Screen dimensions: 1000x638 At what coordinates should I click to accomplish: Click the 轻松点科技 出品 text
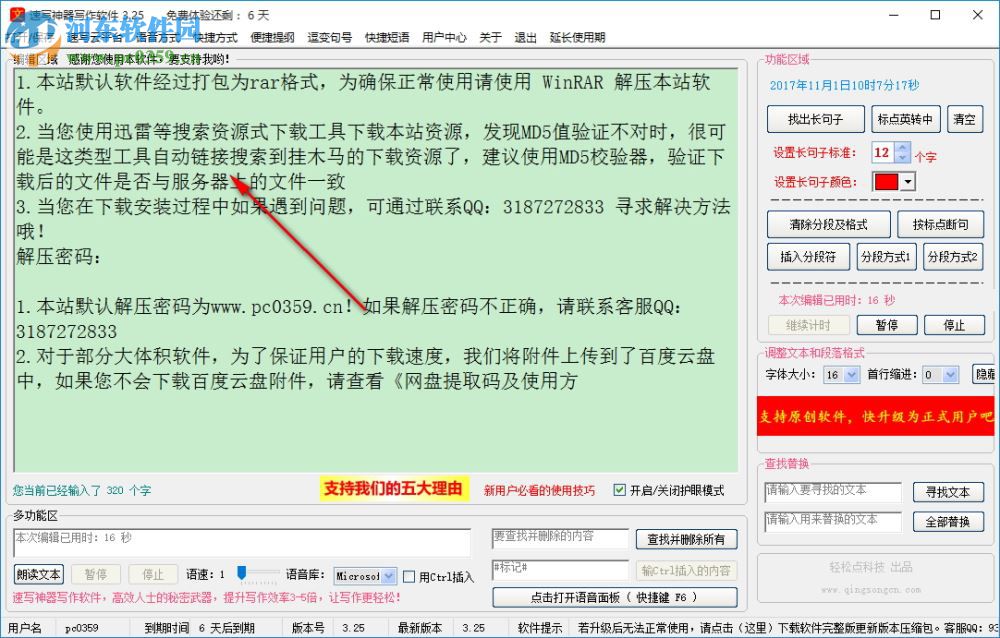point(871,567)
